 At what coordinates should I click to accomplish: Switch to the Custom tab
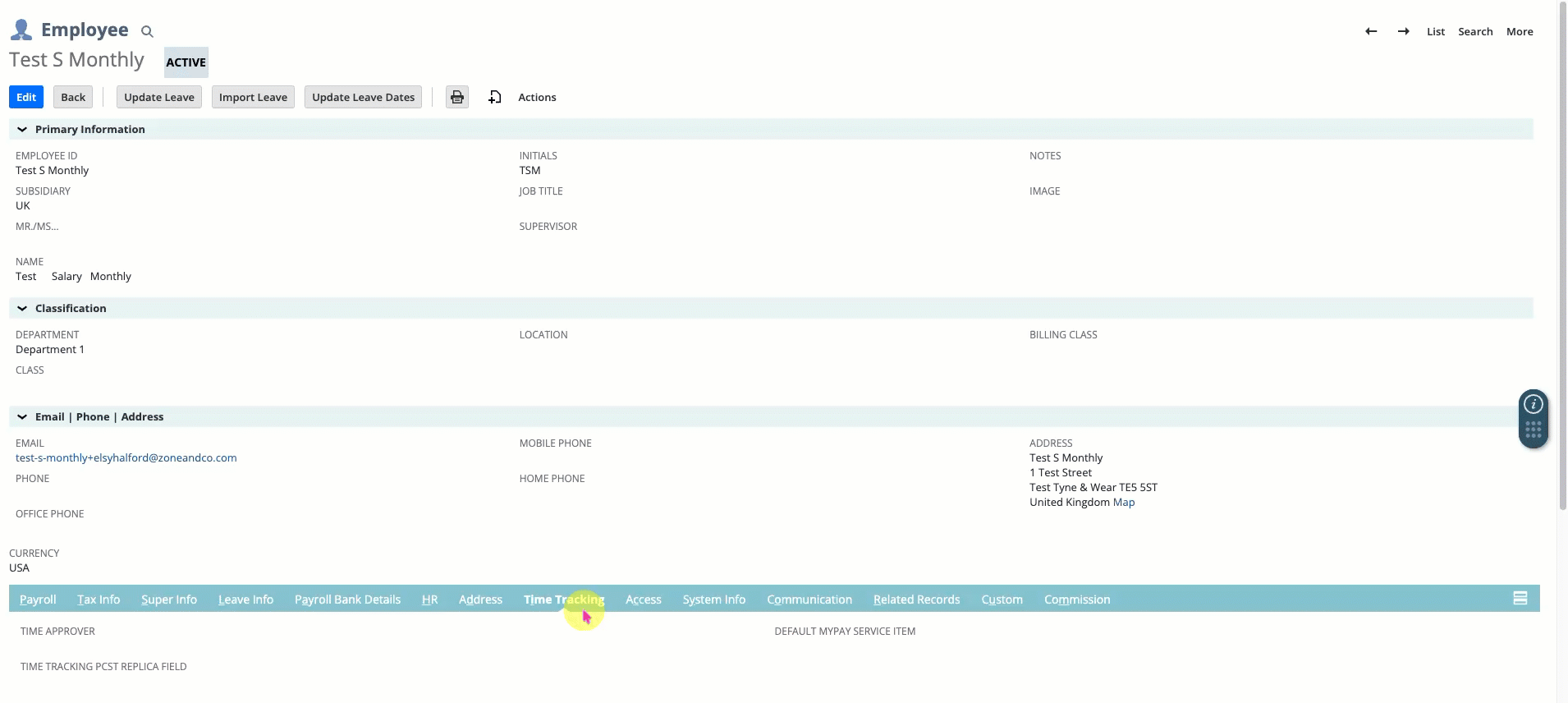point(1002,600)
